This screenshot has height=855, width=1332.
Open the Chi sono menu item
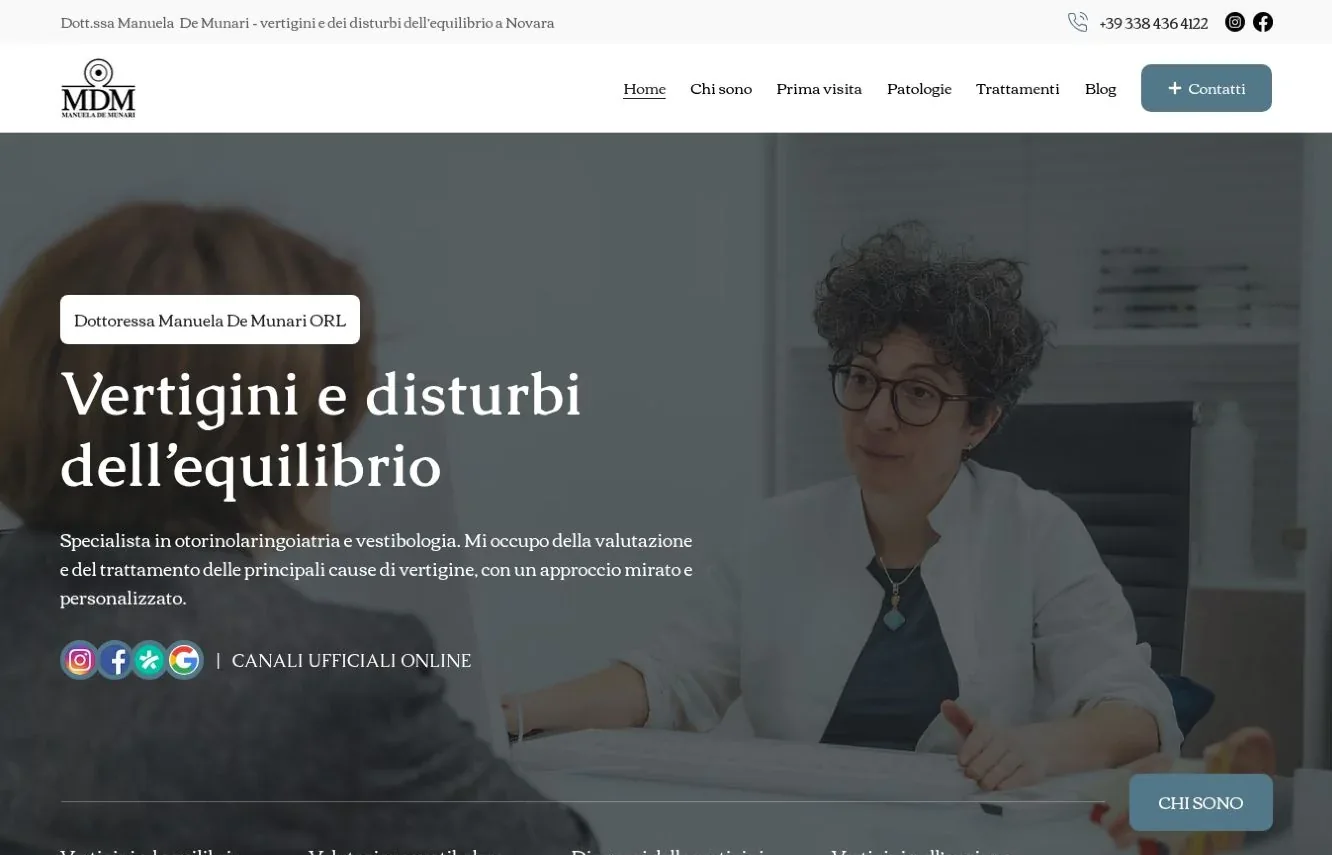coord(721,89)
